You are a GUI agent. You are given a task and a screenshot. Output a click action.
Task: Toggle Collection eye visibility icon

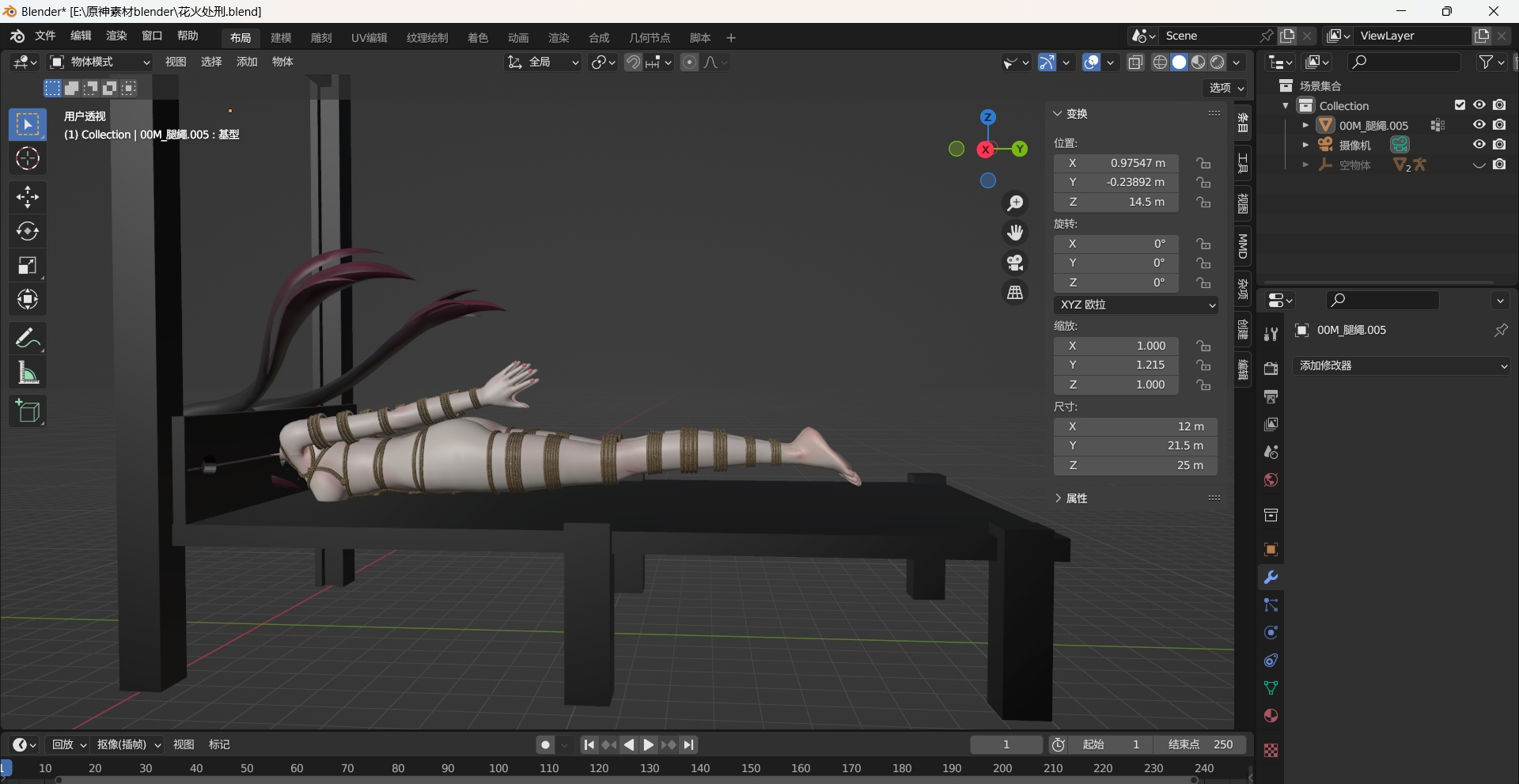pyautogui.click(x=1479, y=105)
